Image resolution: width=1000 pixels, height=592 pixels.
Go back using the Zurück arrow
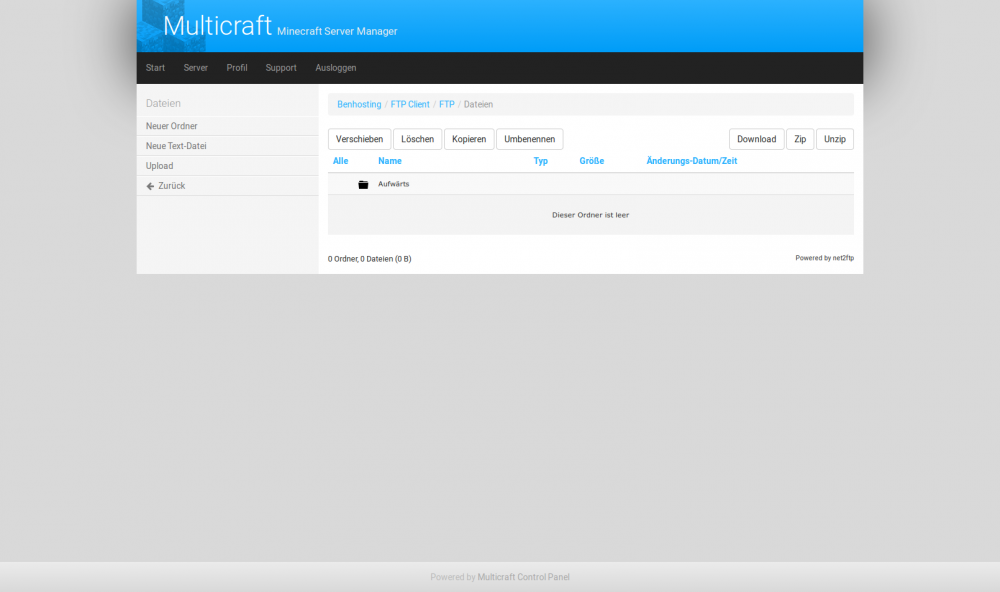(x=166, y=186)
